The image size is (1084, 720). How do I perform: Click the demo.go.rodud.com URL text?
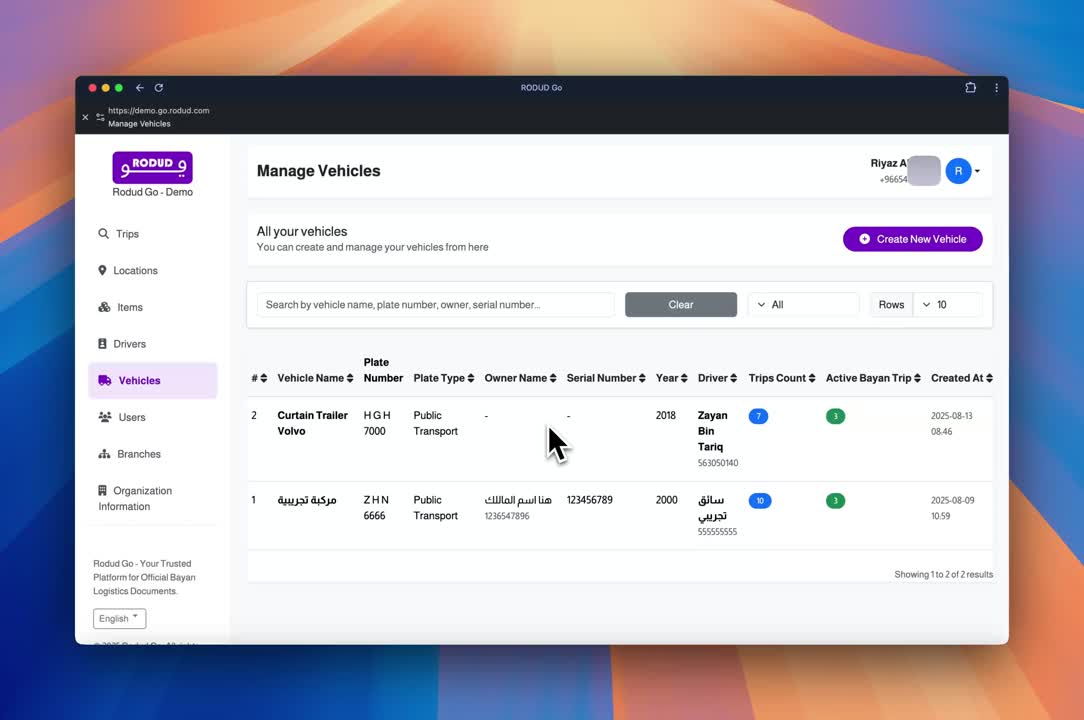tap(158, 111)
